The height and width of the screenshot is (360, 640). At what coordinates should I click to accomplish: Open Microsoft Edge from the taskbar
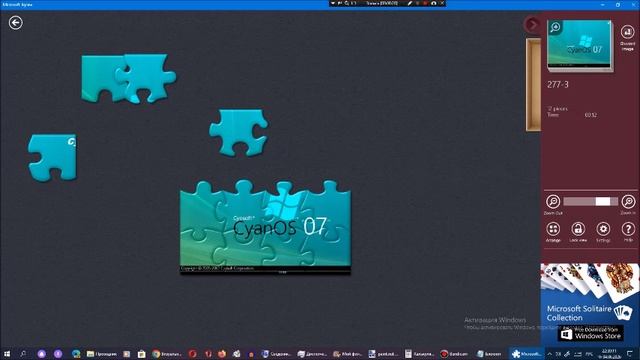[76, 354]
